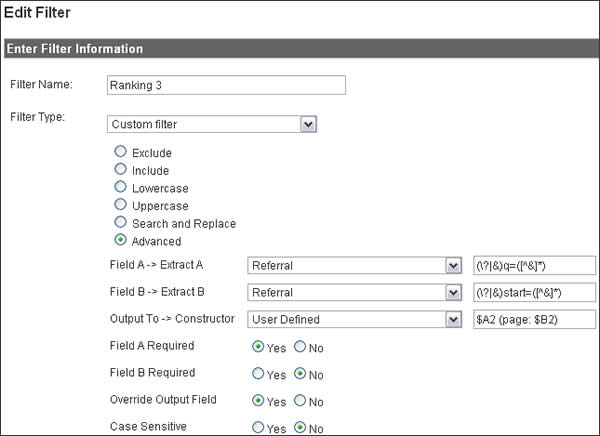Screen dimensions: 600x436
Task: Pick the Uppercase radio button
Action: click(121, 205)
